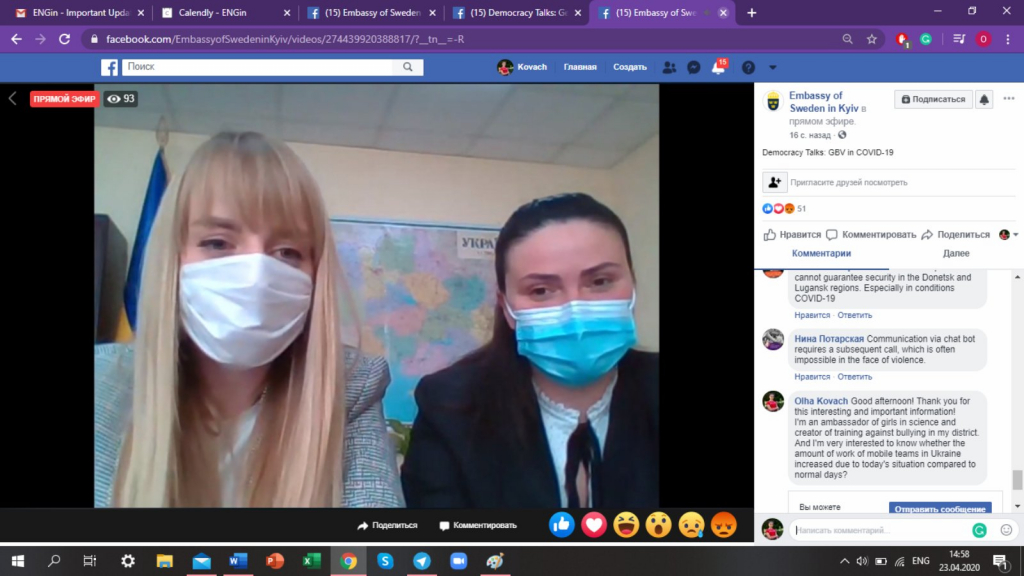Open the emoji picker in the comment box
The width and height of the screenshot is (1024, 576).
tap(1006, 530)
